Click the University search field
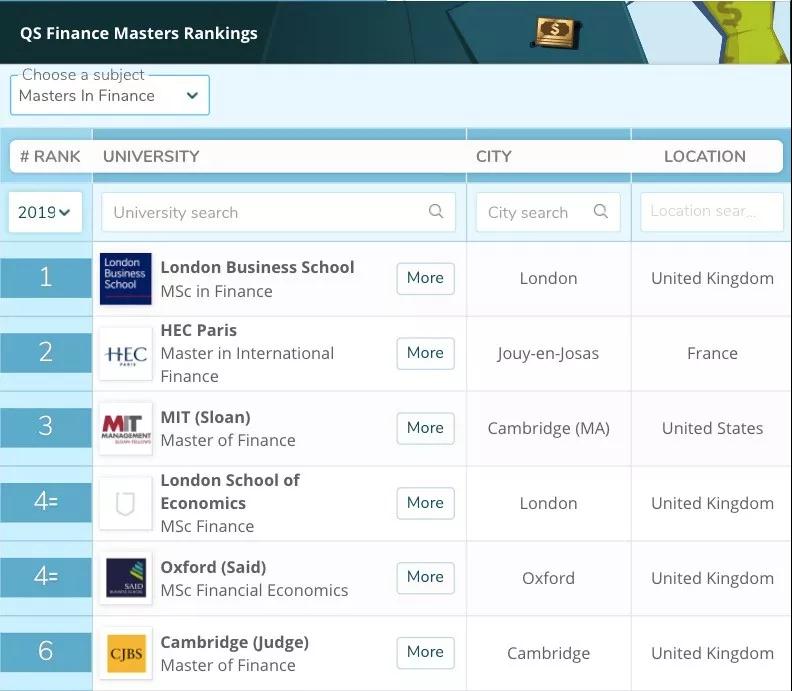Viewport: 792px width, 691px height. [278, 212]
